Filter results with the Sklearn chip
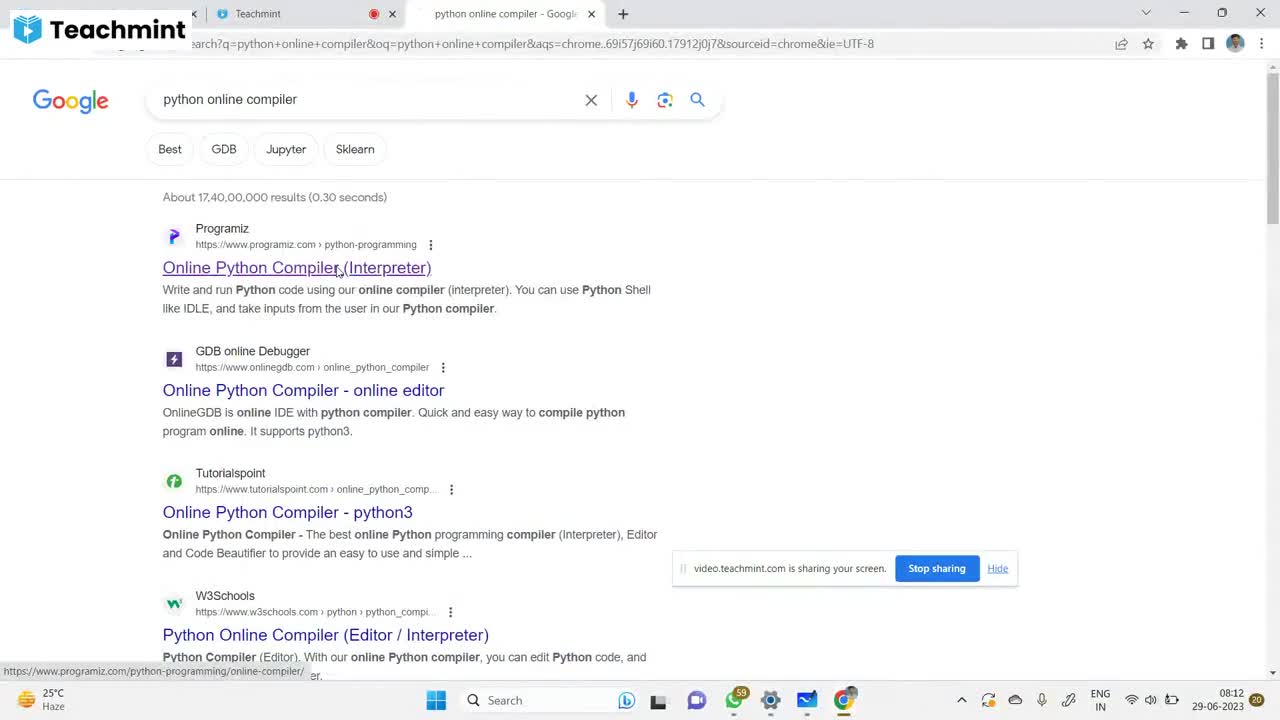The width and height of the screenshot is (1280, 720). [x=355, y=149]
